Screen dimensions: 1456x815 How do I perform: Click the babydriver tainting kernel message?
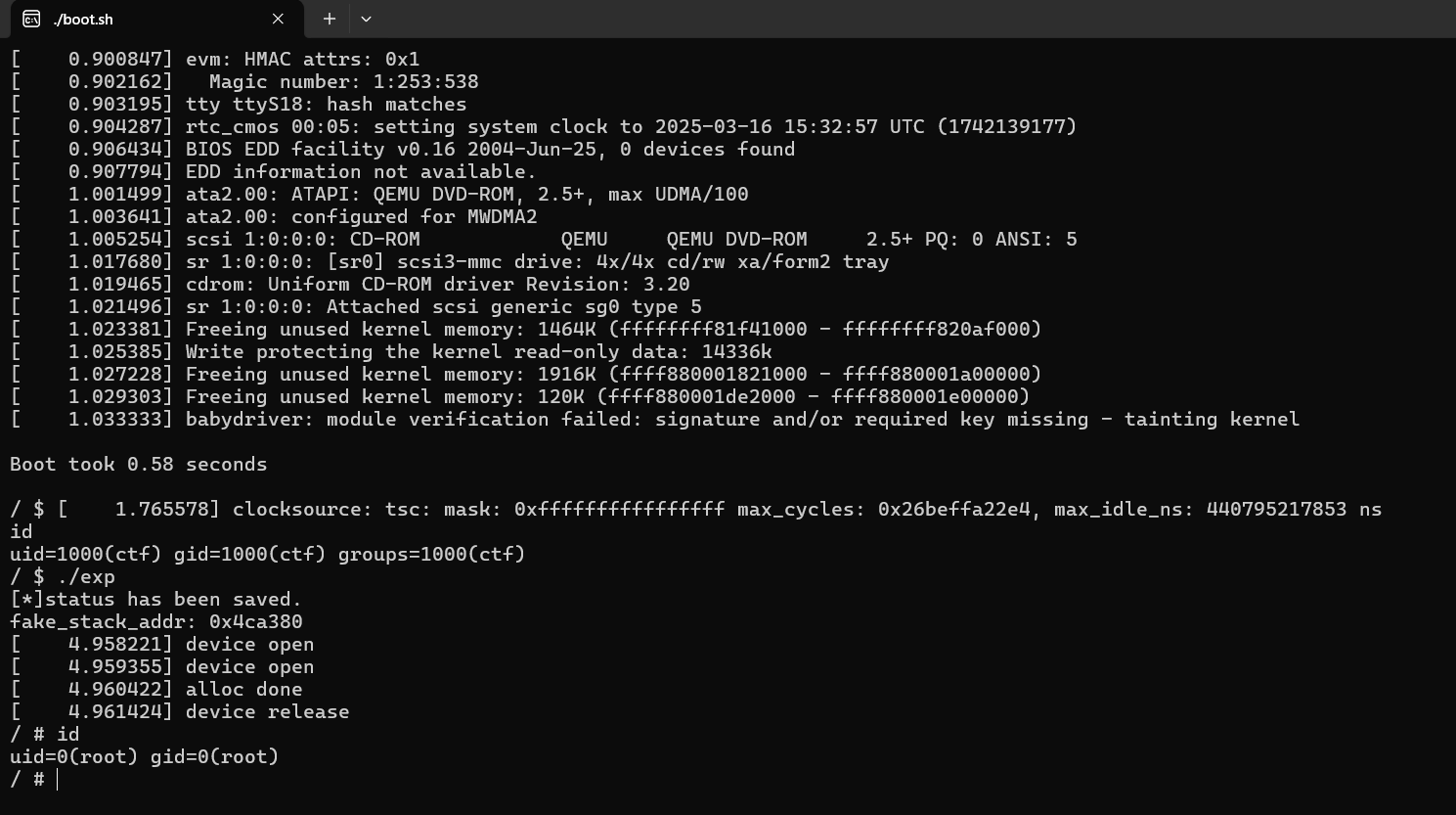[x=655, y=419]
